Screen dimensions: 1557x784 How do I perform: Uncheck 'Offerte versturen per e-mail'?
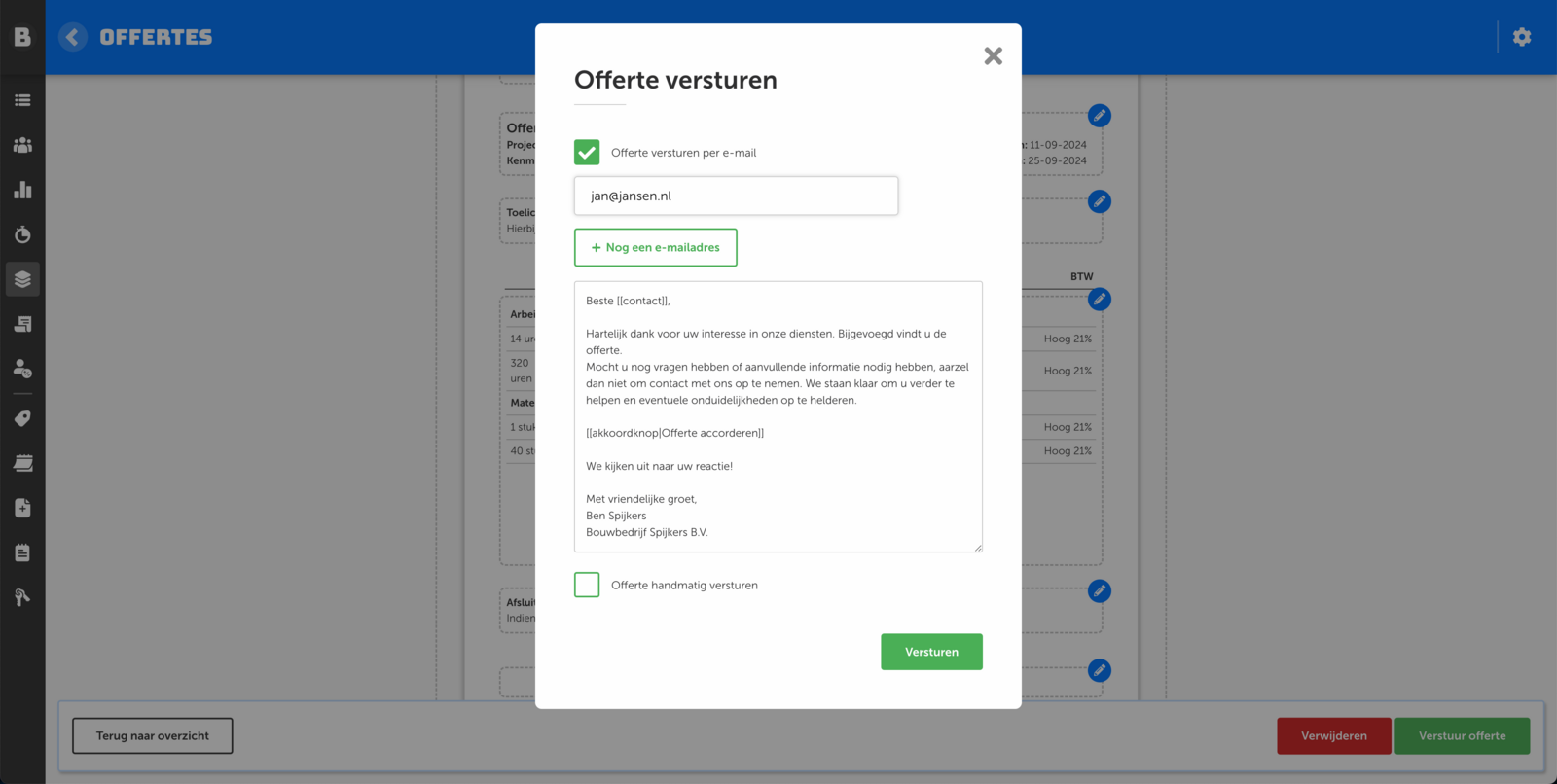(587, 153)
